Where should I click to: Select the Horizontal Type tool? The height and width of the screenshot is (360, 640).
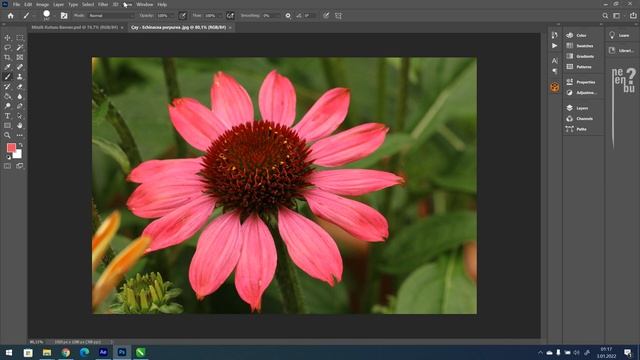[x=7, y=116]
